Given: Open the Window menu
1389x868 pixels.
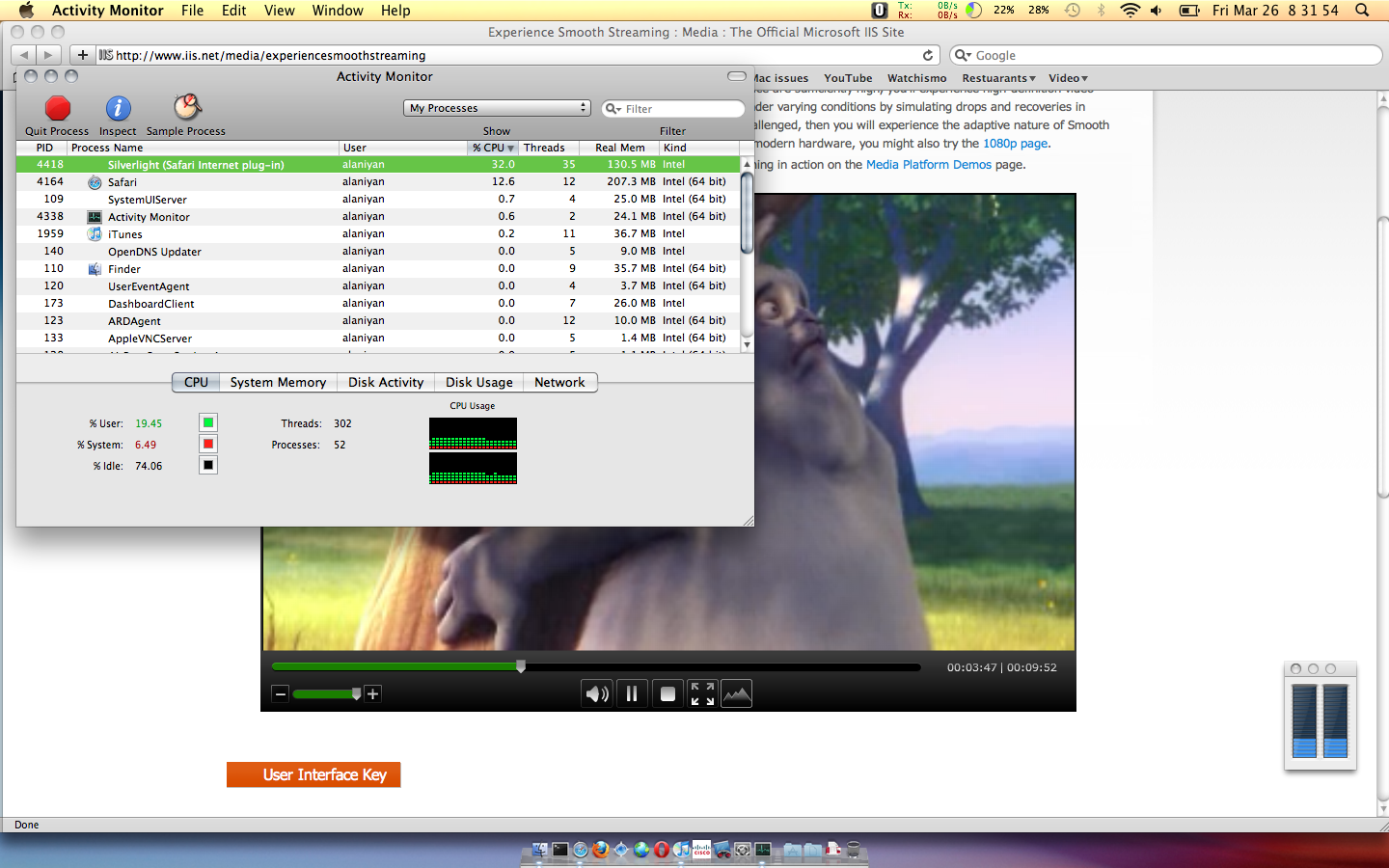Looking at the screenshot, I should pyautogui.click(x=338, y=11).
